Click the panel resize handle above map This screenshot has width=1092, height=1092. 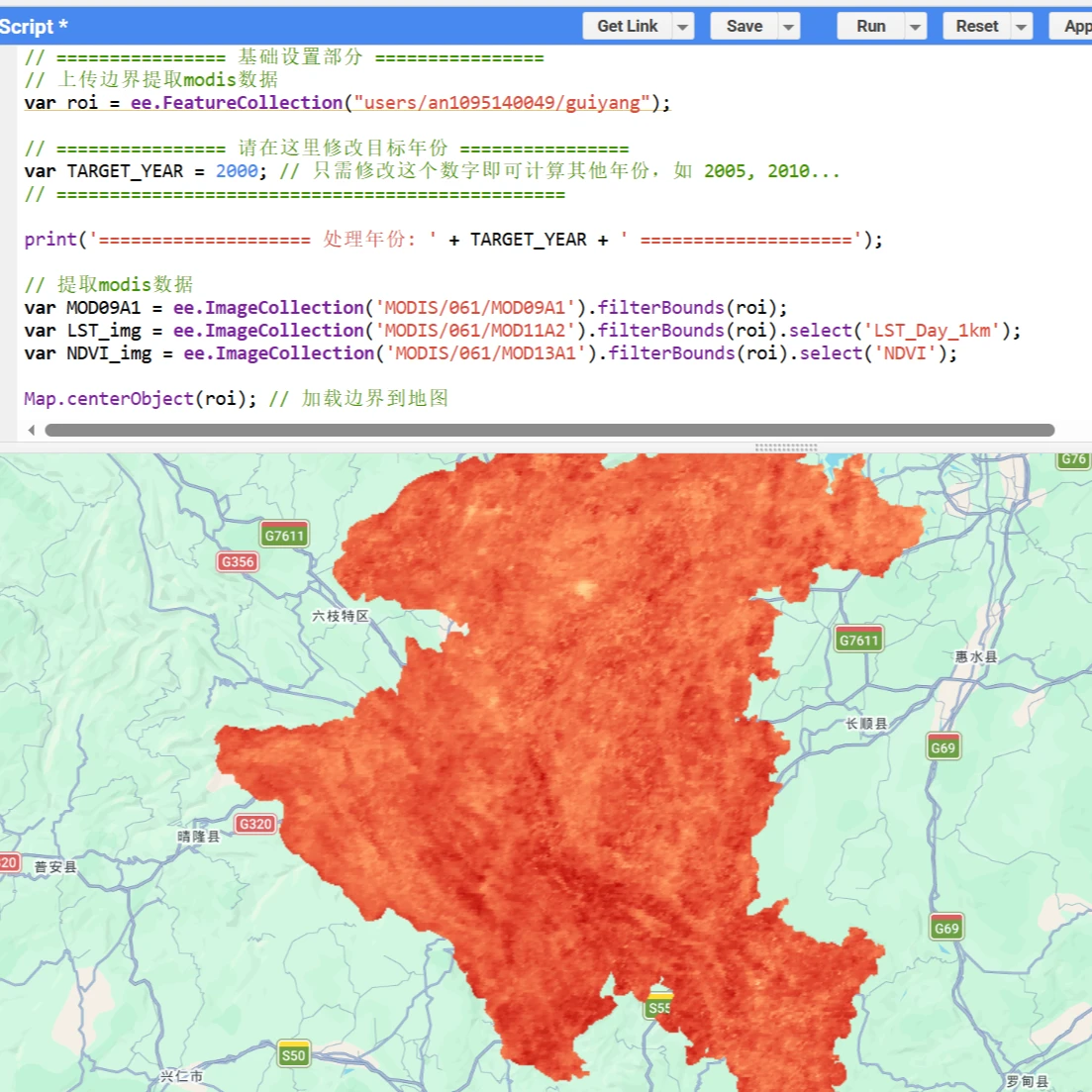coord(786,447)
